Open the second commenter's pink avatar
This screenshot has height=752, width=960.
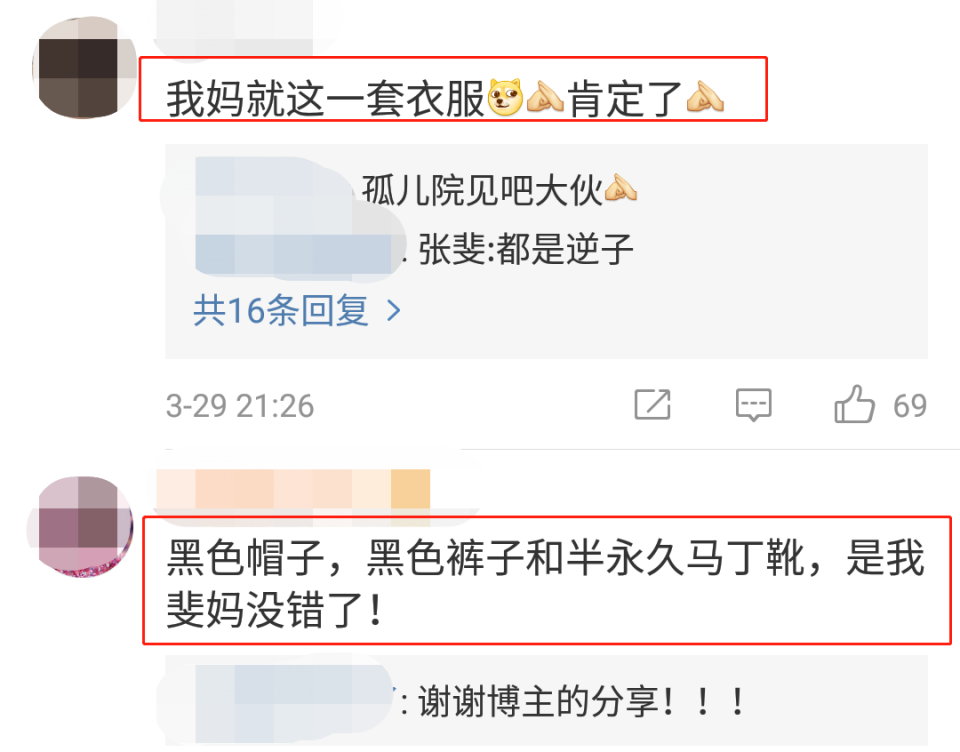click(x=80, y=527)
